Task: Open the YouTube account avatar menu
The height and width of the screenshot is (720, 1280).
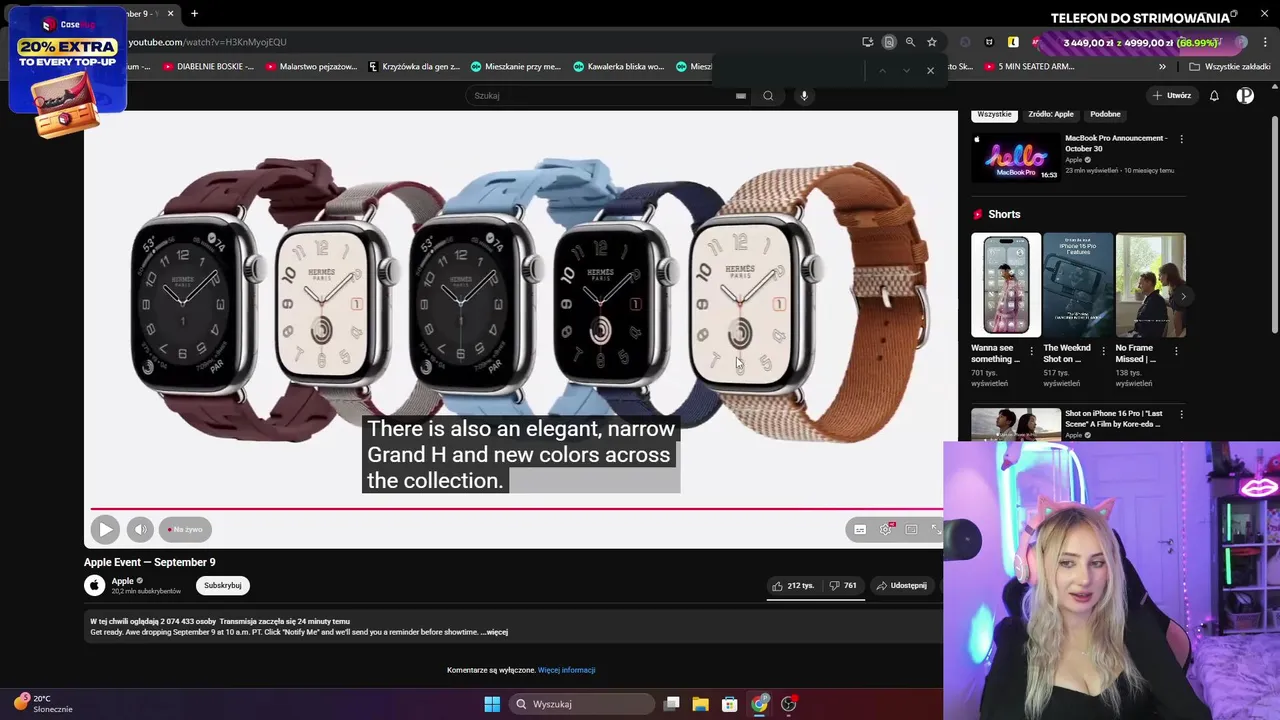Action: [x=1245, y=96]
